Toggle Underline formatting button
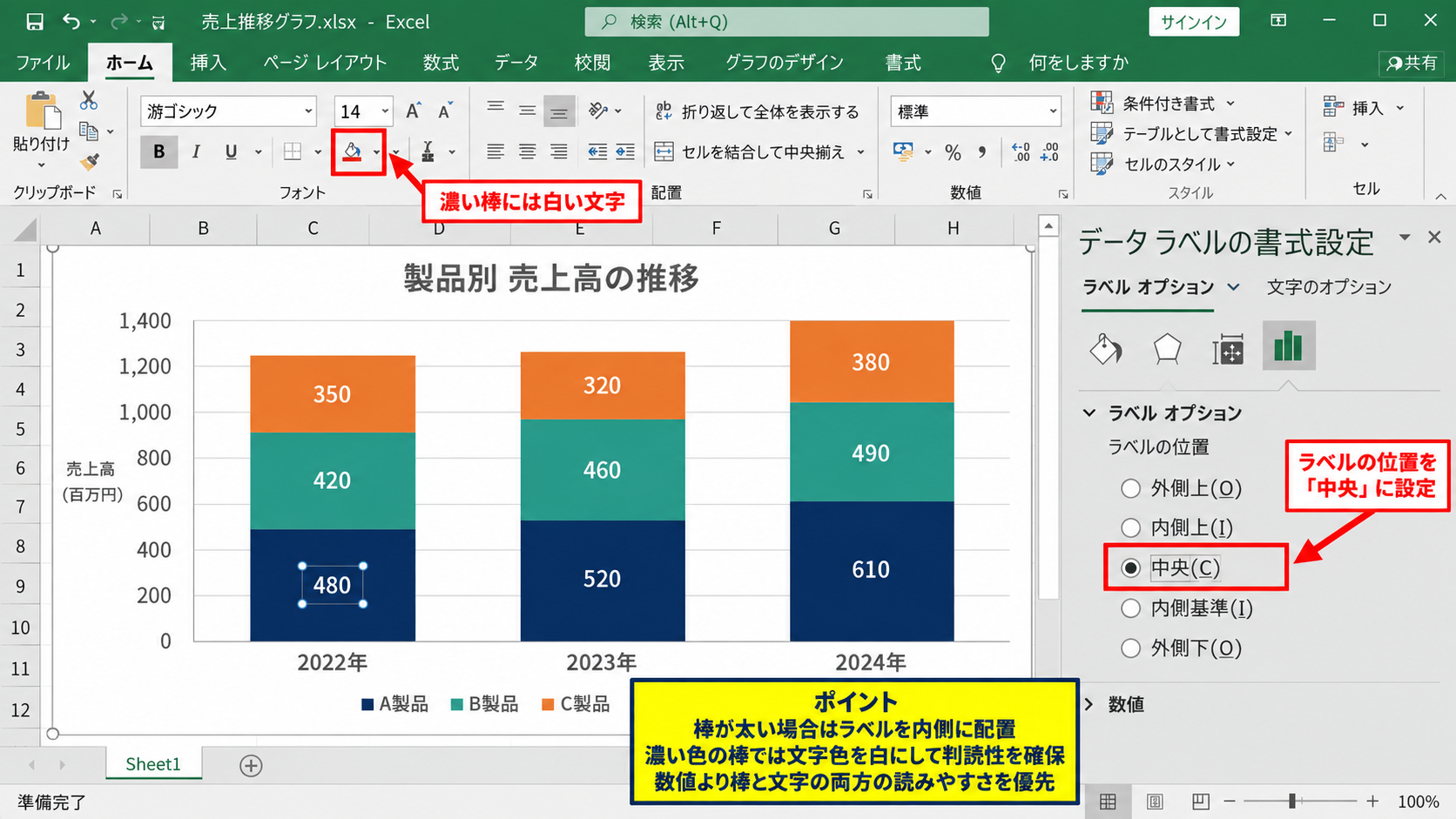Image resolution: width=1456 pixels, height=819 pixels. click(x=231, y=152)
